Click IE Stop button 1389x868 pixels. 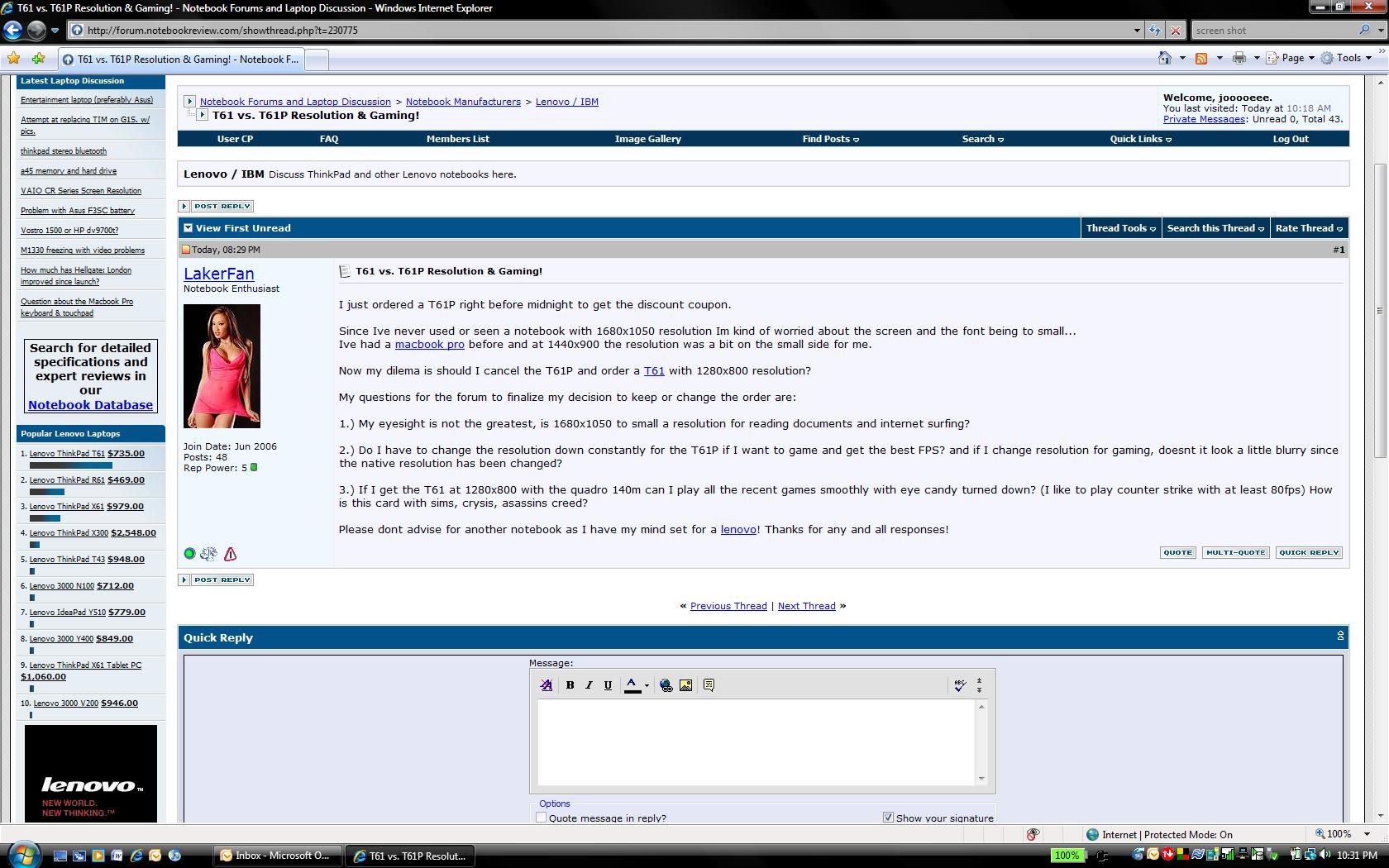[1175, 31]
